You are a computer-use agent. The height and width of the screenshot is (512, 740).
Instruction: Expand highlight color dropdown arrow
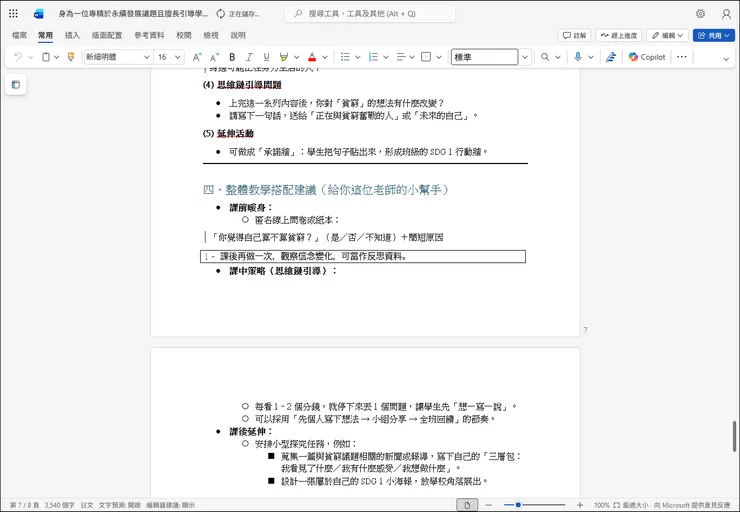296,57
